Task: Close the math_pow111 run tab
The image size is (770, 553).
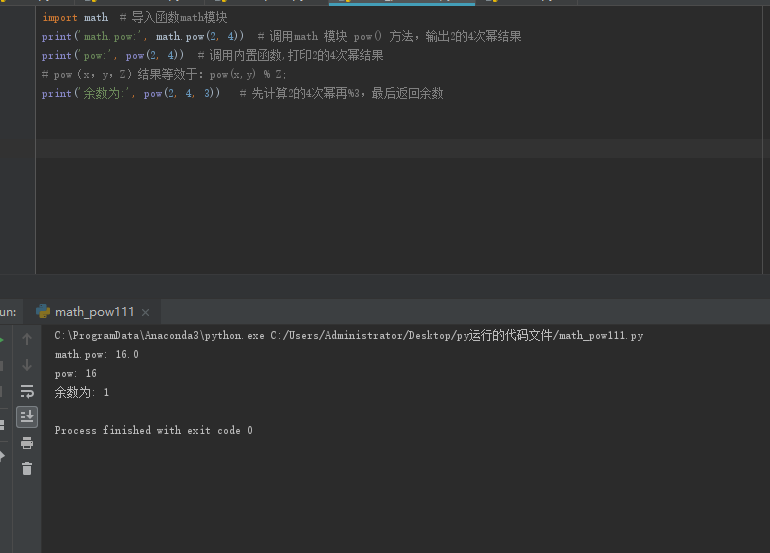Action: (145, 312)
